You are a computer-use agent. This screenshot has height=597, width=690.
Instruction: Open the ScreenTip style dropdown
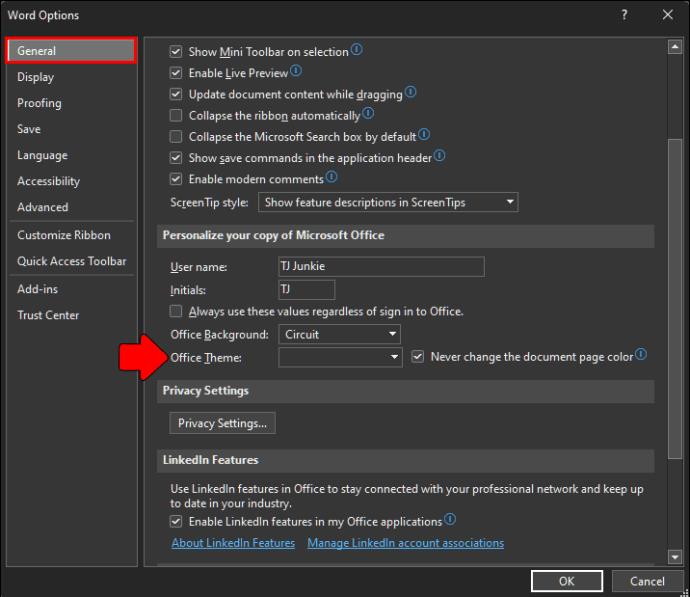tap(388, 202)
